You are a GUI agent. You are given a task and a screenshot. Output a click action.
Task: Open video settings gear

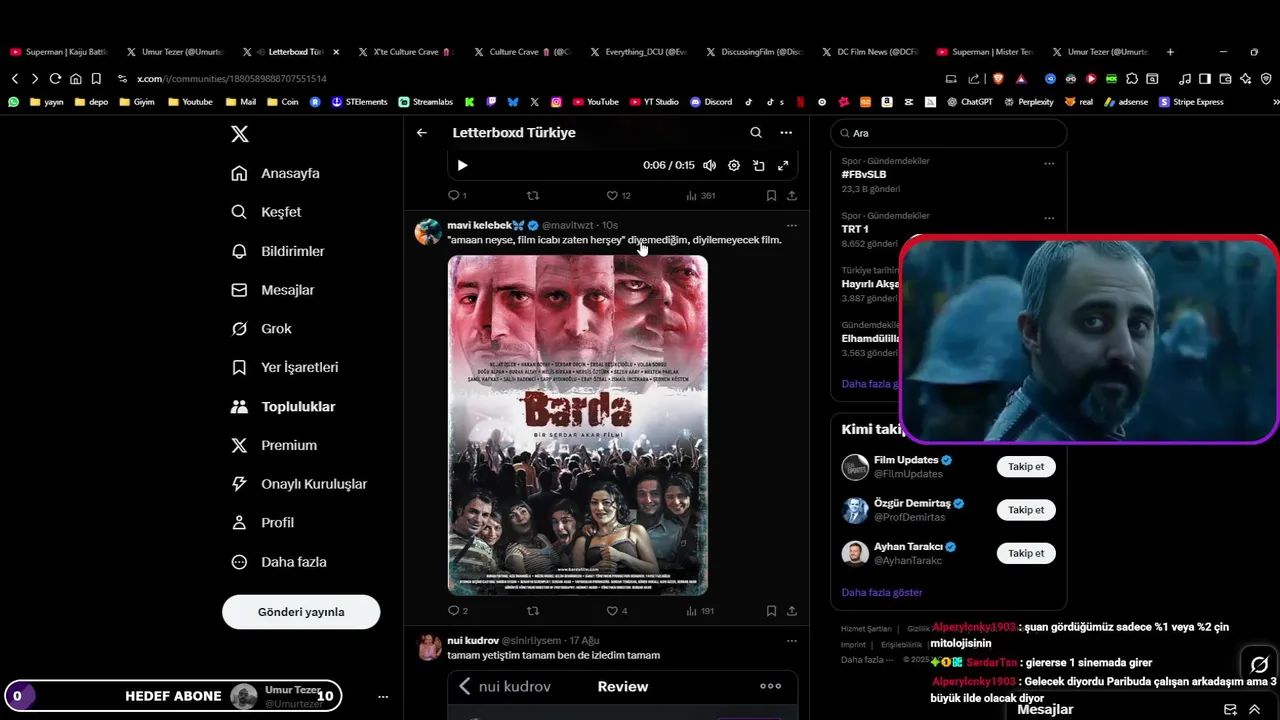[x=734, y=165]
